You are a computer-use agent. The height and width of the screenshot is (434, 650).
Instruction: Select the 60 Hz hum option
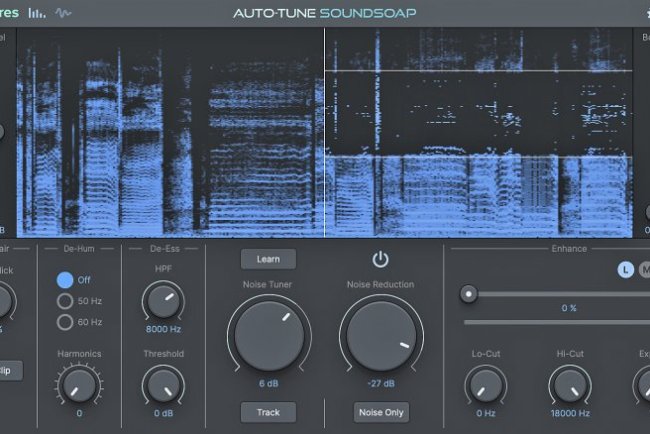[x=65, y=322]
